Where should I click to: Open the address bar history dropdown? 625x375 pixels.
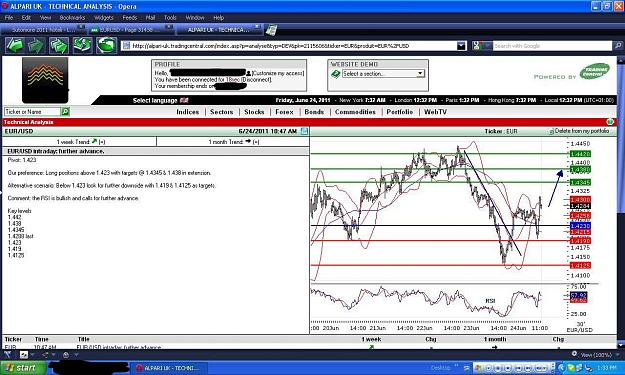click(x=461, y=46)
